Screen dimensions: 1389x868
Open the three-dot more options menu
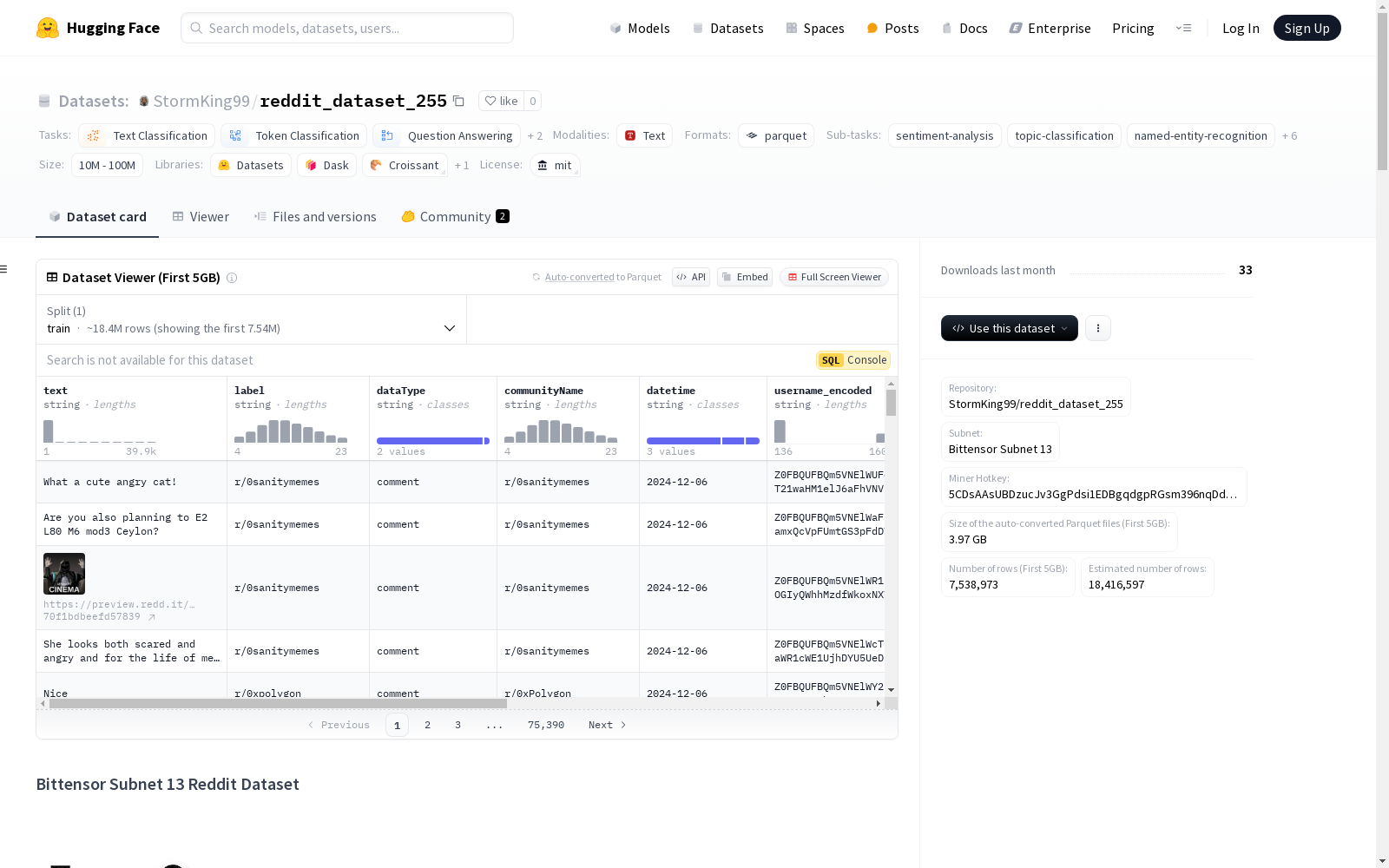point(1098,328)
